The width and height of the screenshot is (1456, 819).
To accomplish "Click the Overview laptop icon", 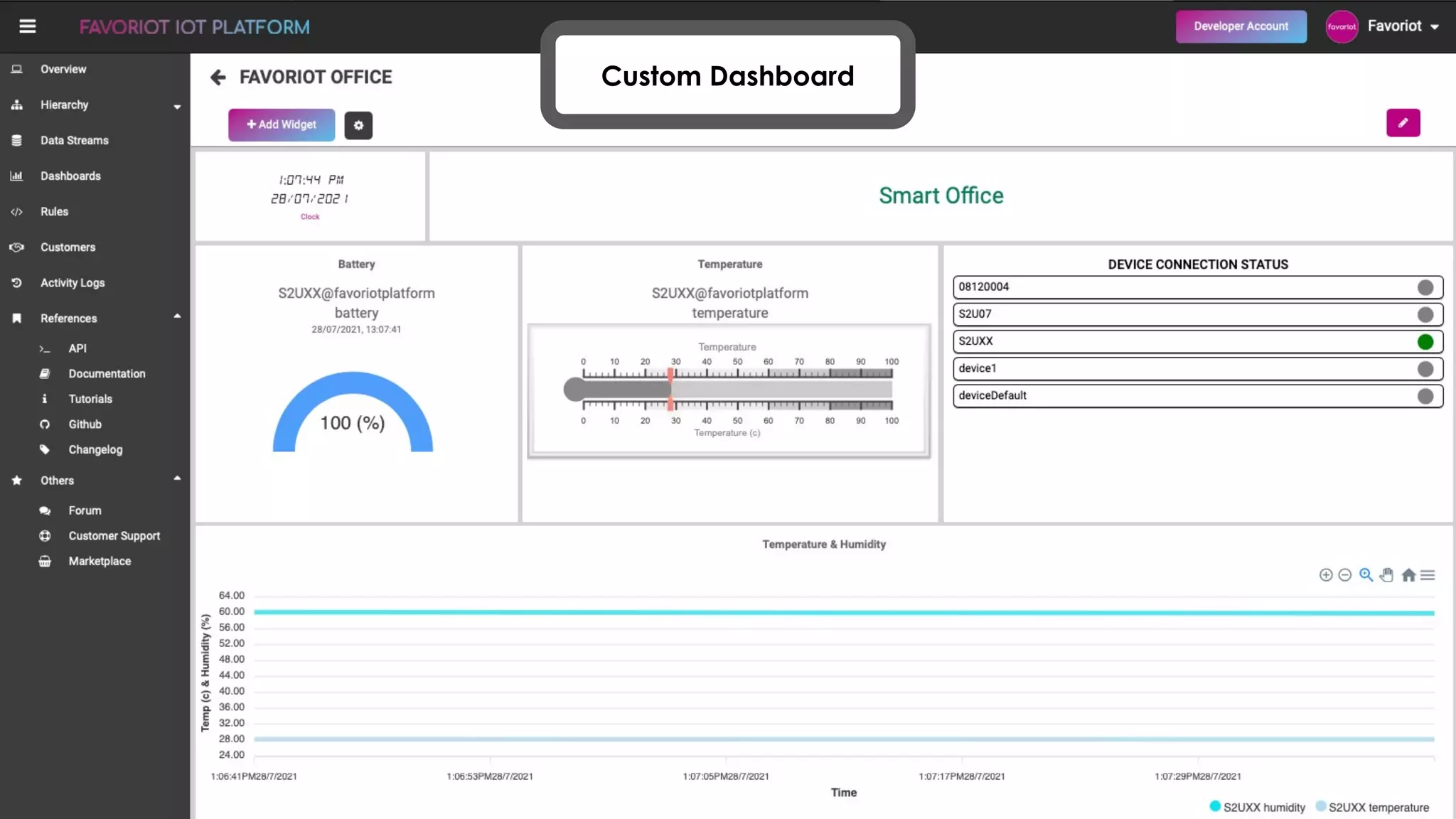I will point(16,69).
